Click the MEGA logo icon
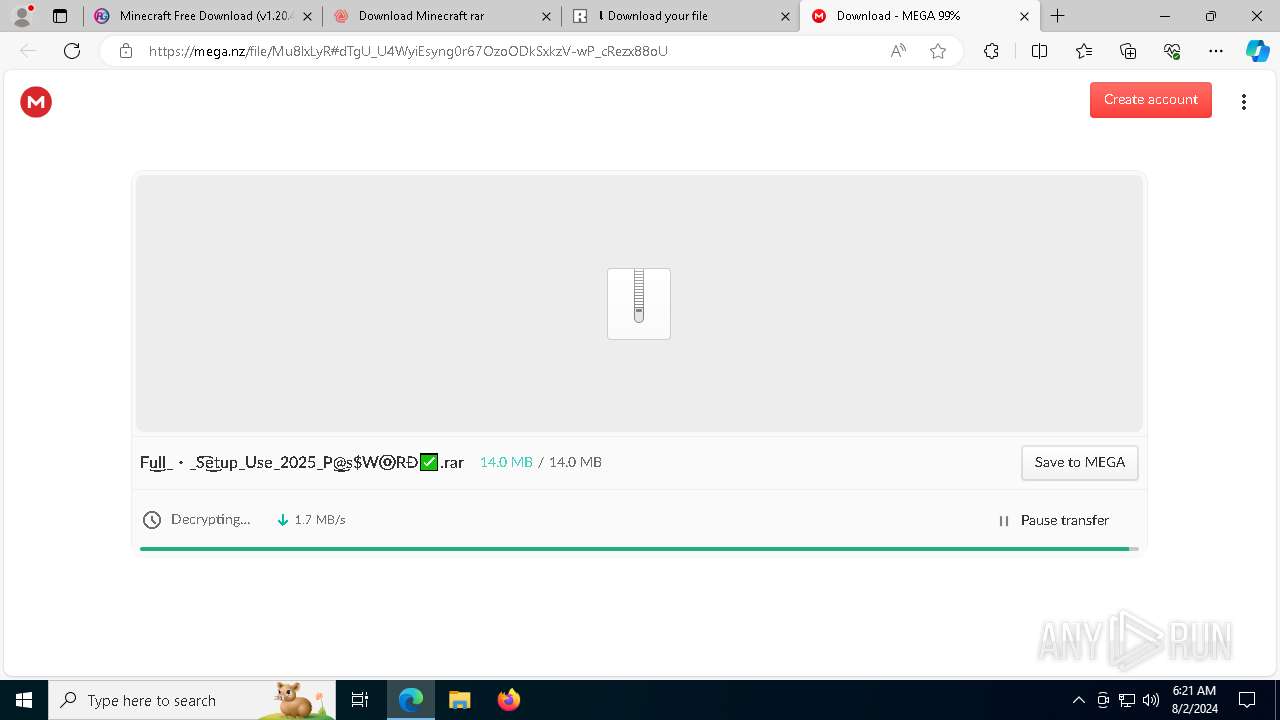 click(x=36, y=101)
